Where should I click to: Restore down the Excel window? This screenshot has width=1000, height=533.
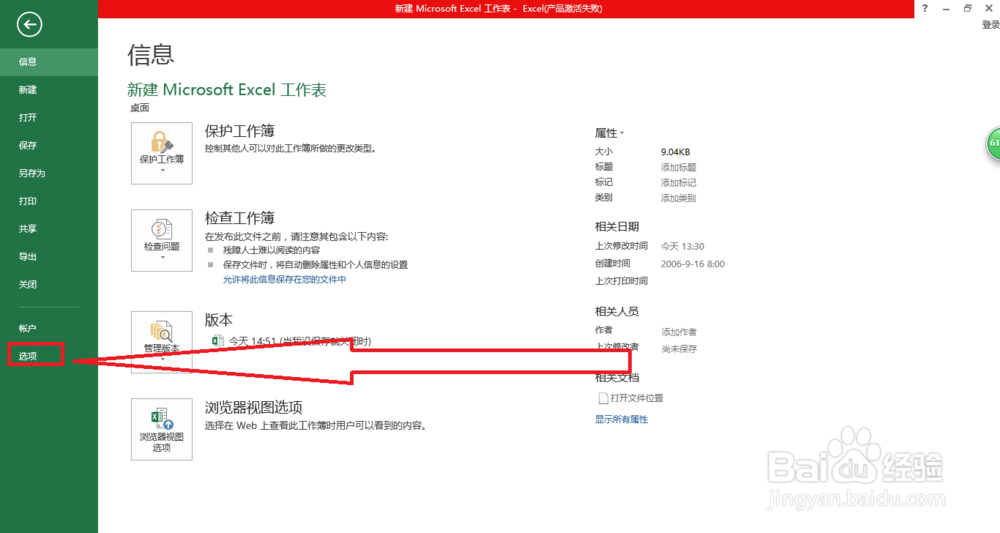click(967, 8)
